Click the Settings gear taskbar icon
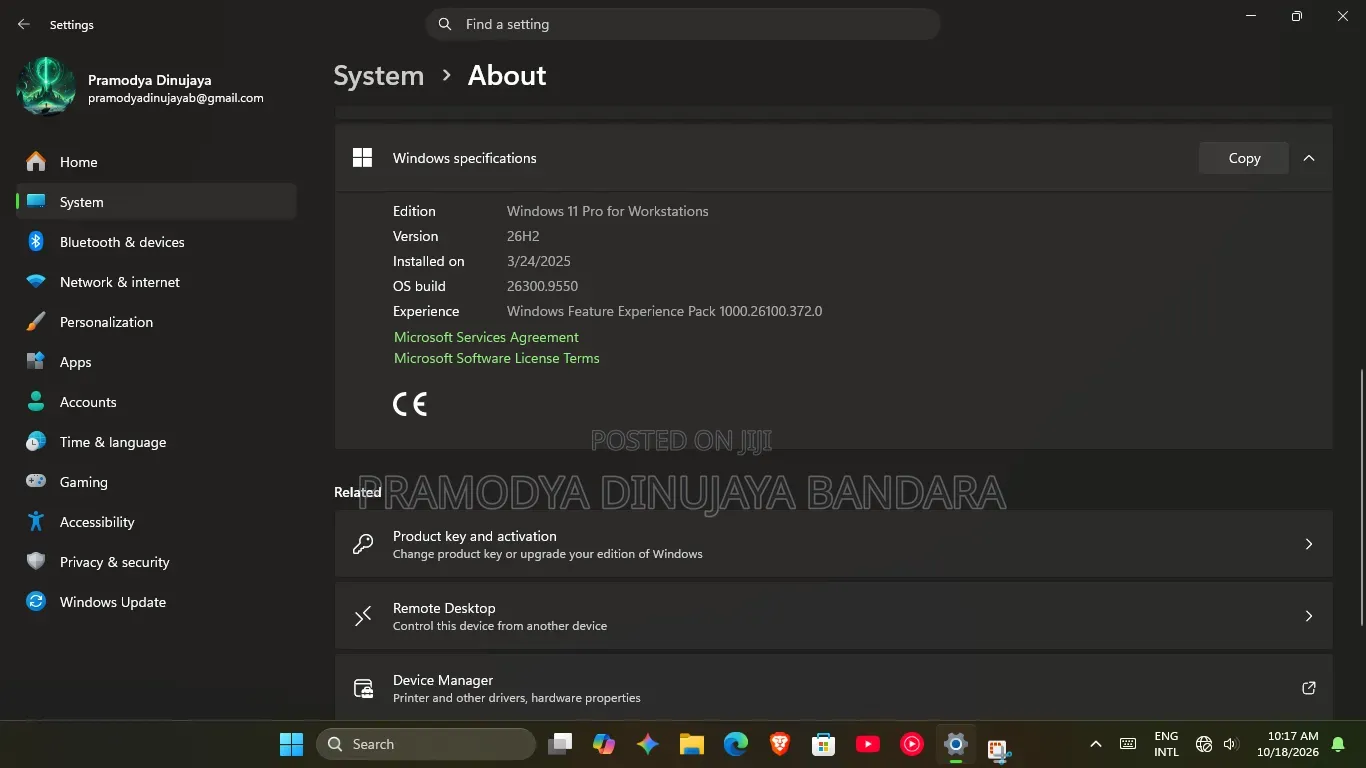The width and height of the screenshot is (1366, 768). pos(956,744)
